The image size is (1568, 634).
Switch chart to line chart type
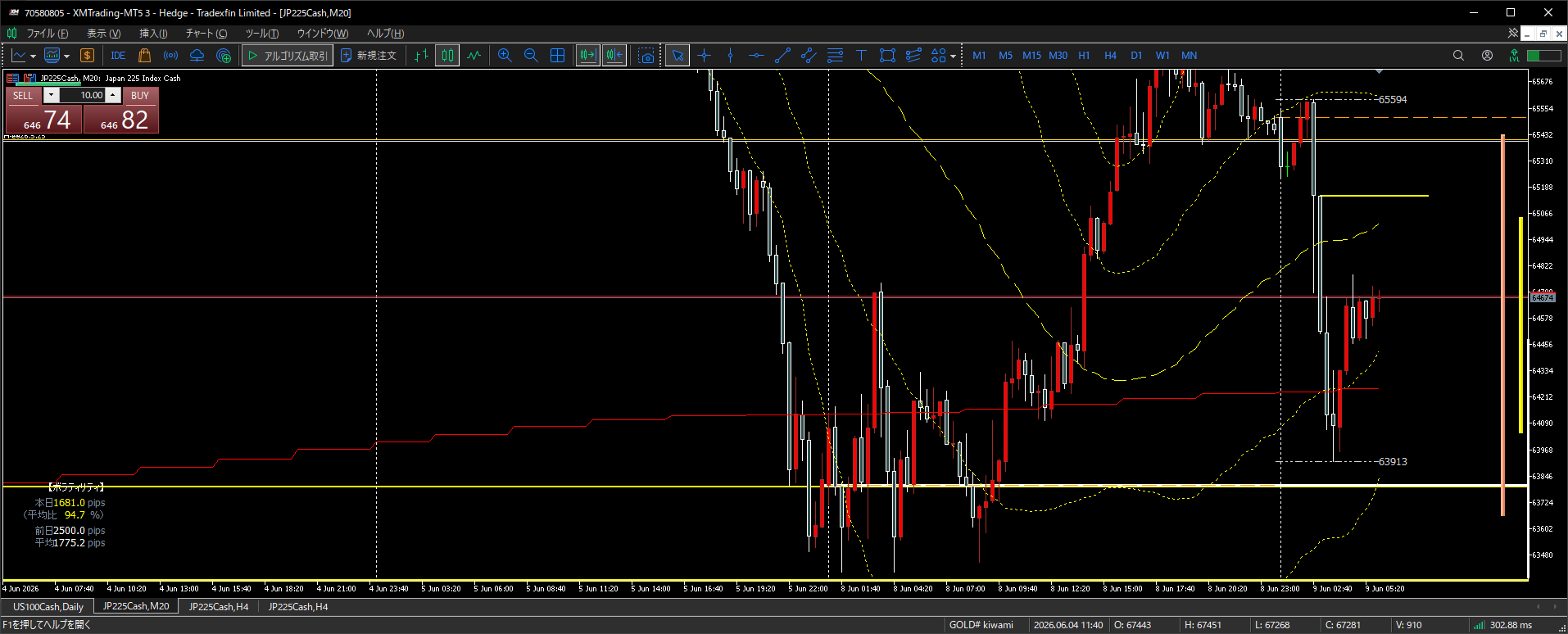coord(474,56)
